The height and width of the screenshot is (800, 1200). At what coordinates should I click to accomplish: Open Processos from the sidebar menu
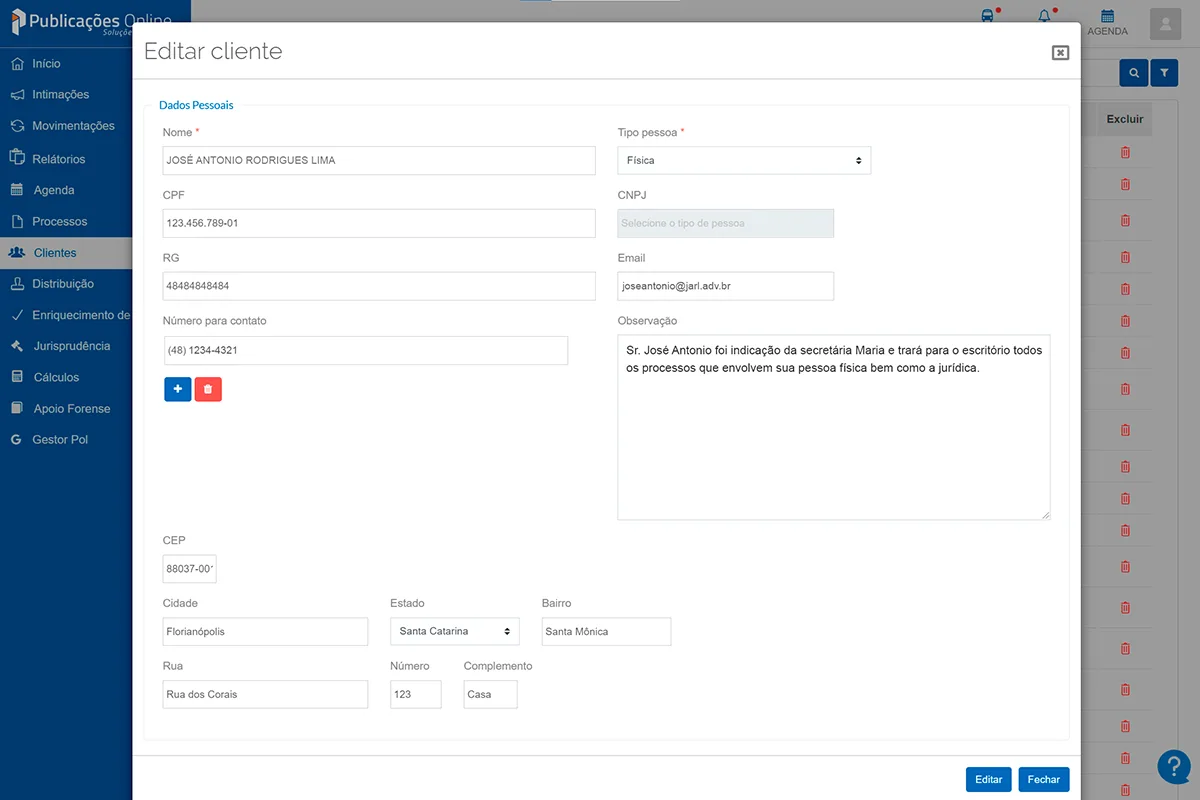click(x=59, y=221)
